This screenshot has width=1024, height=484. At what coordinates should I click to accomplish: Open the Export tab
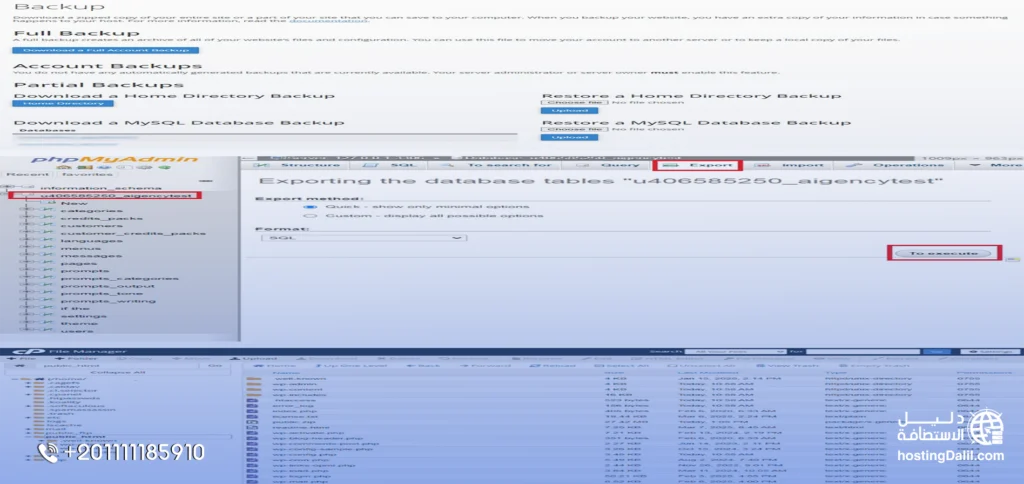[697, 166]
